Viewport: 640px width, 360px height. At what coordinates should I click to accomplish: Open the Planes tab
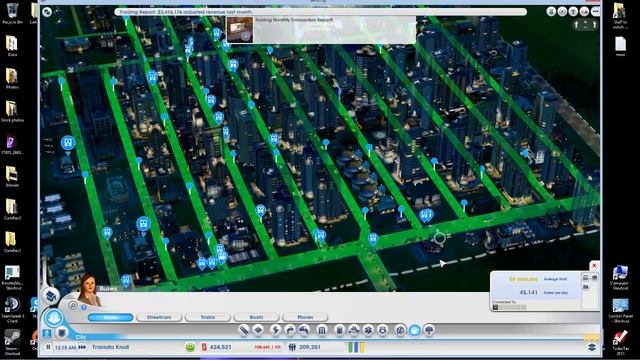(305, 317)
